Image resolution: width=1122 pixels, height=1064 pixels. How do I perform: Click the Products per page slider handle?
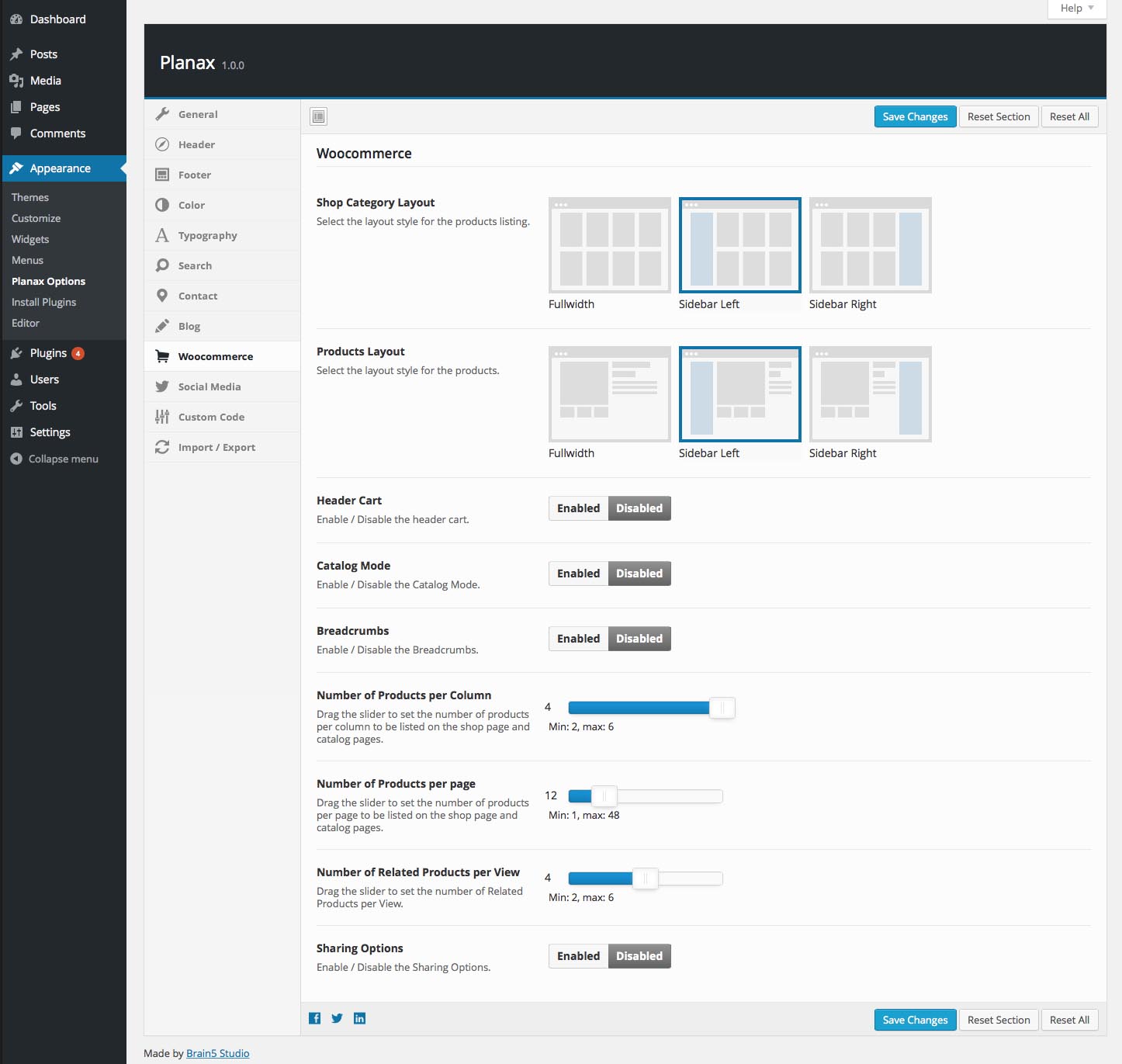[604, 796]
